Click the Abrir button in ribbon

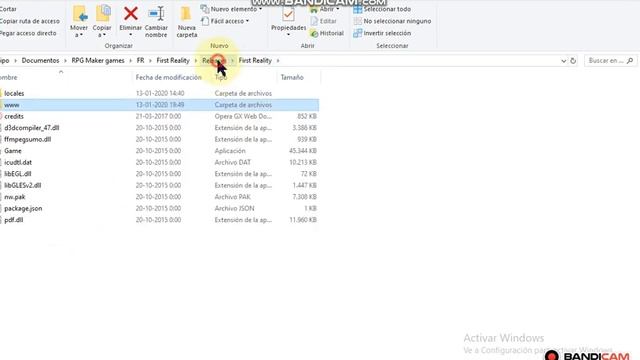point(325,9)
